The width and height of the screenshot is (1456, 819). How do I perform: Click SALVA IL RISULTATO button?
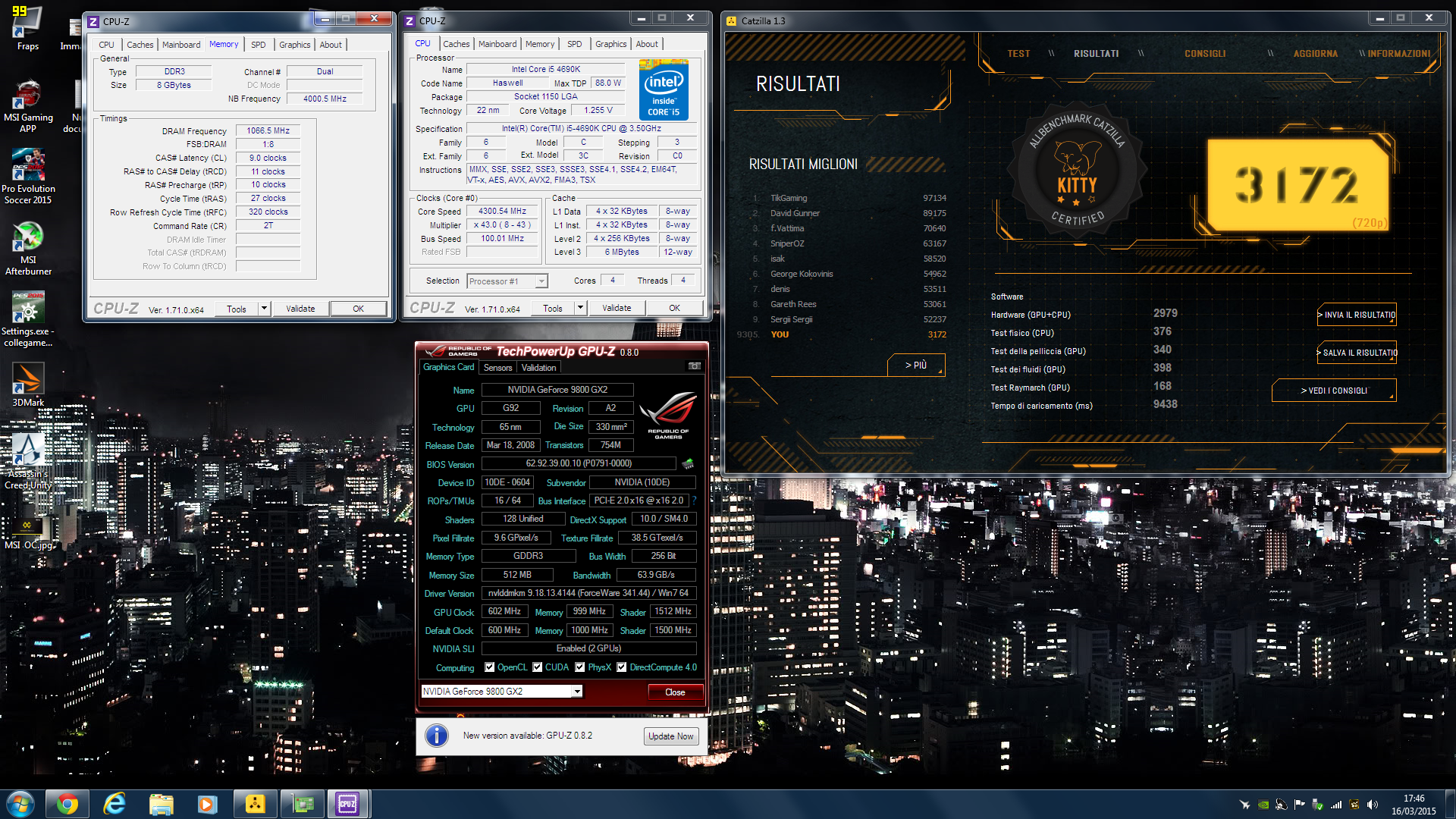tap(1357, 353)
